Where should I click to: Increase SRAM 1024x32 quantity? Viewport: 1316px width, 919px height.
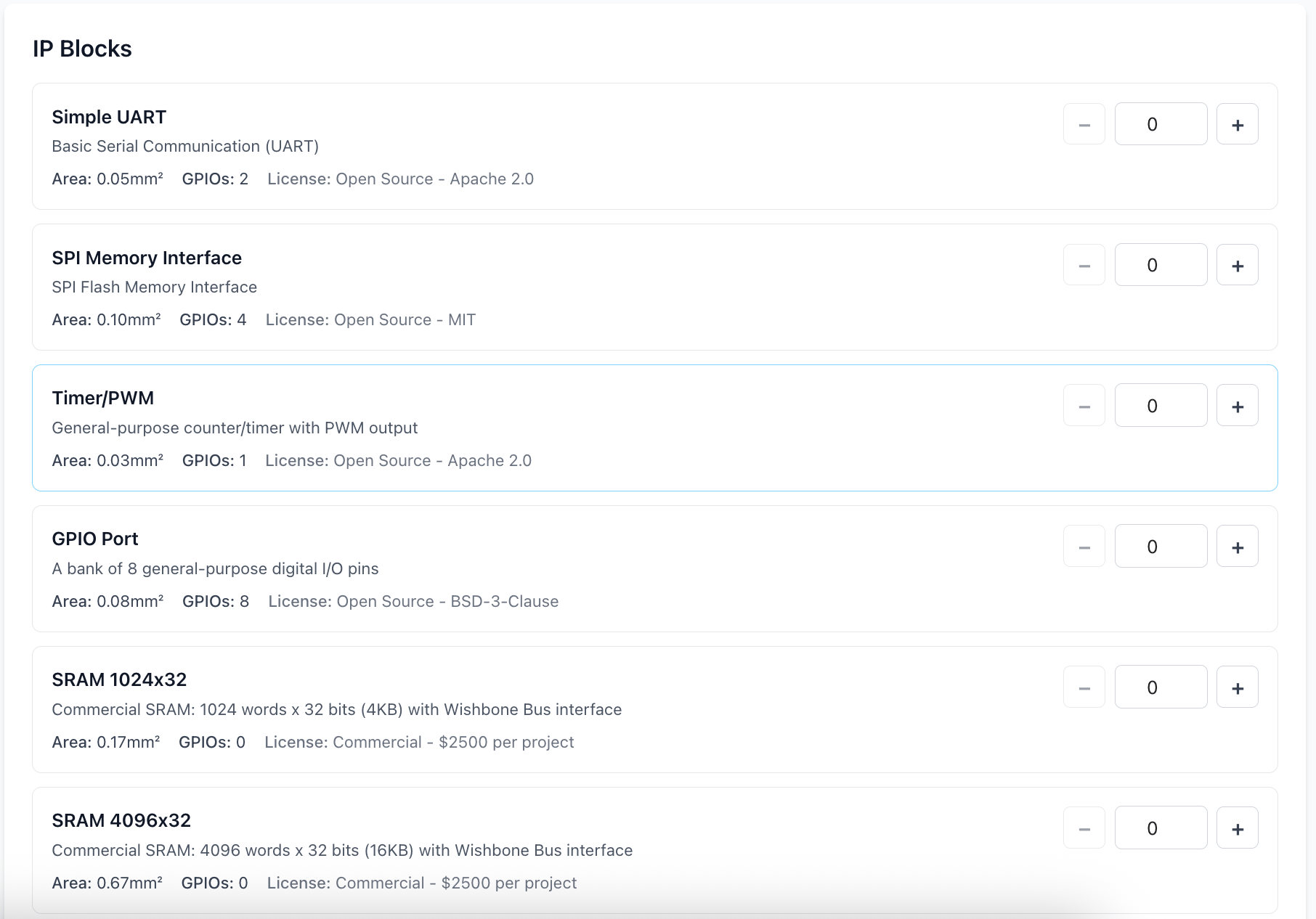tap(1237, 688)
